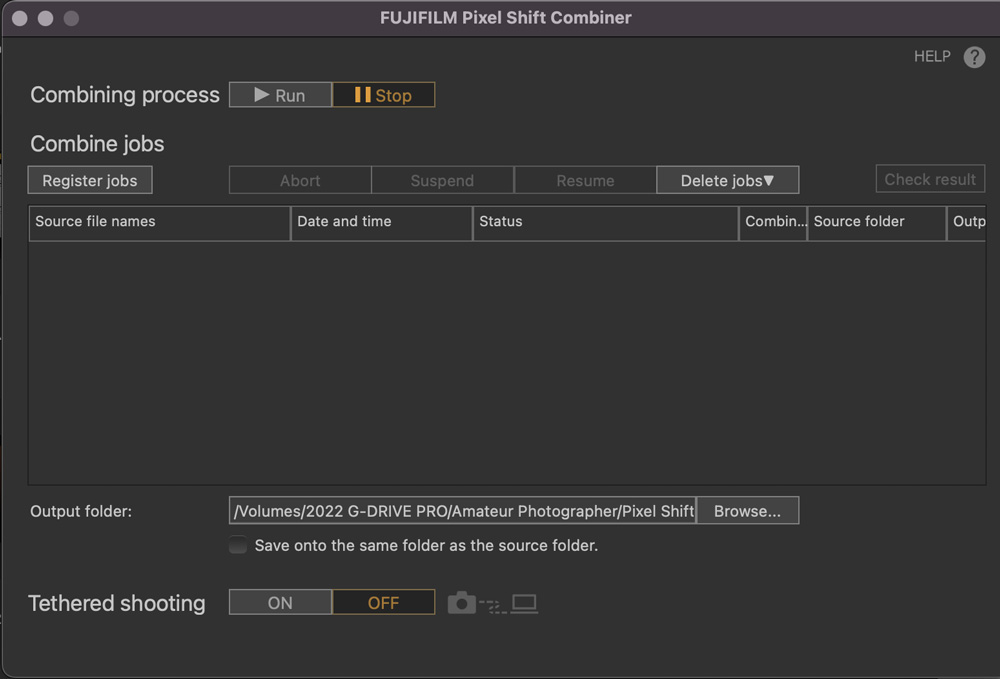This screenshot has height=679, width=1000.
Task: Click the Source folder column header
Action: [876, 223]
